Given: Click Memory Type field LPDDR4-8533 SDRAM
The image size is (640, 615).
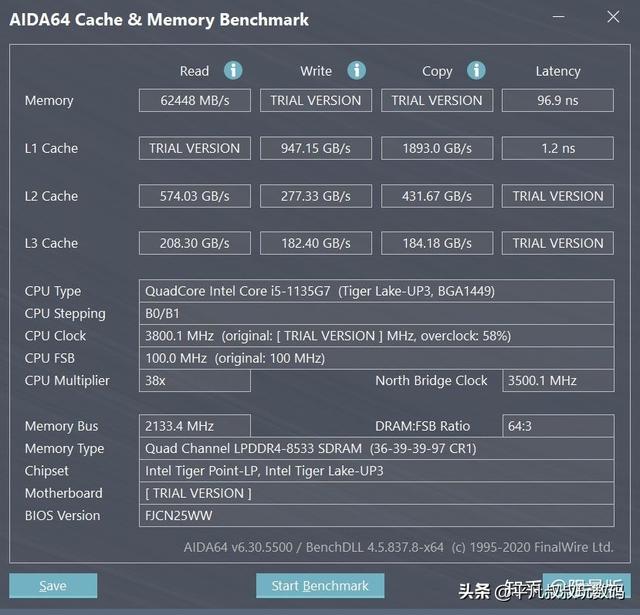Looking at the screenshot, I should coord(377,448).
